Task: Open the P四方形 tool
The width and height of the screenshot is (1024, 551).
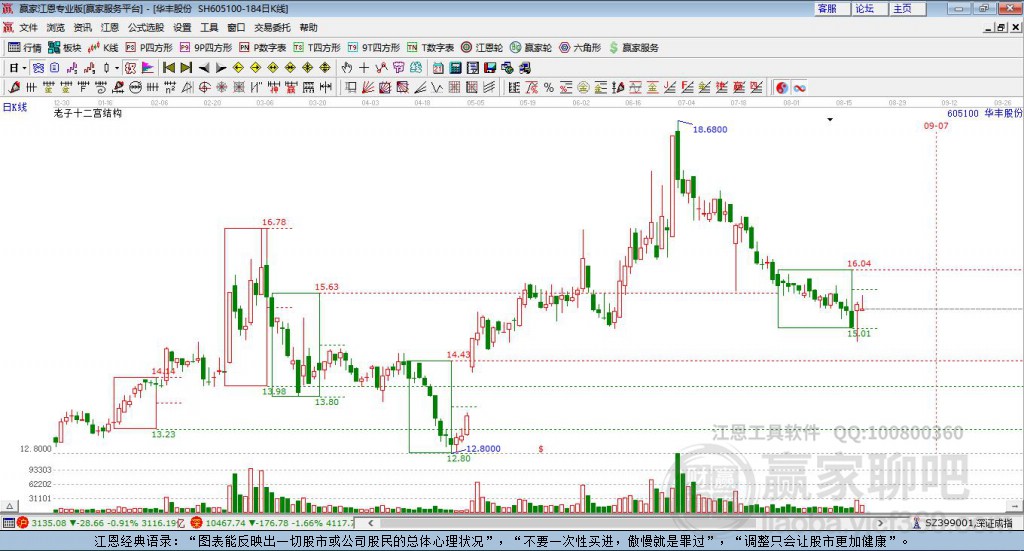Action: tap(149, 48)
